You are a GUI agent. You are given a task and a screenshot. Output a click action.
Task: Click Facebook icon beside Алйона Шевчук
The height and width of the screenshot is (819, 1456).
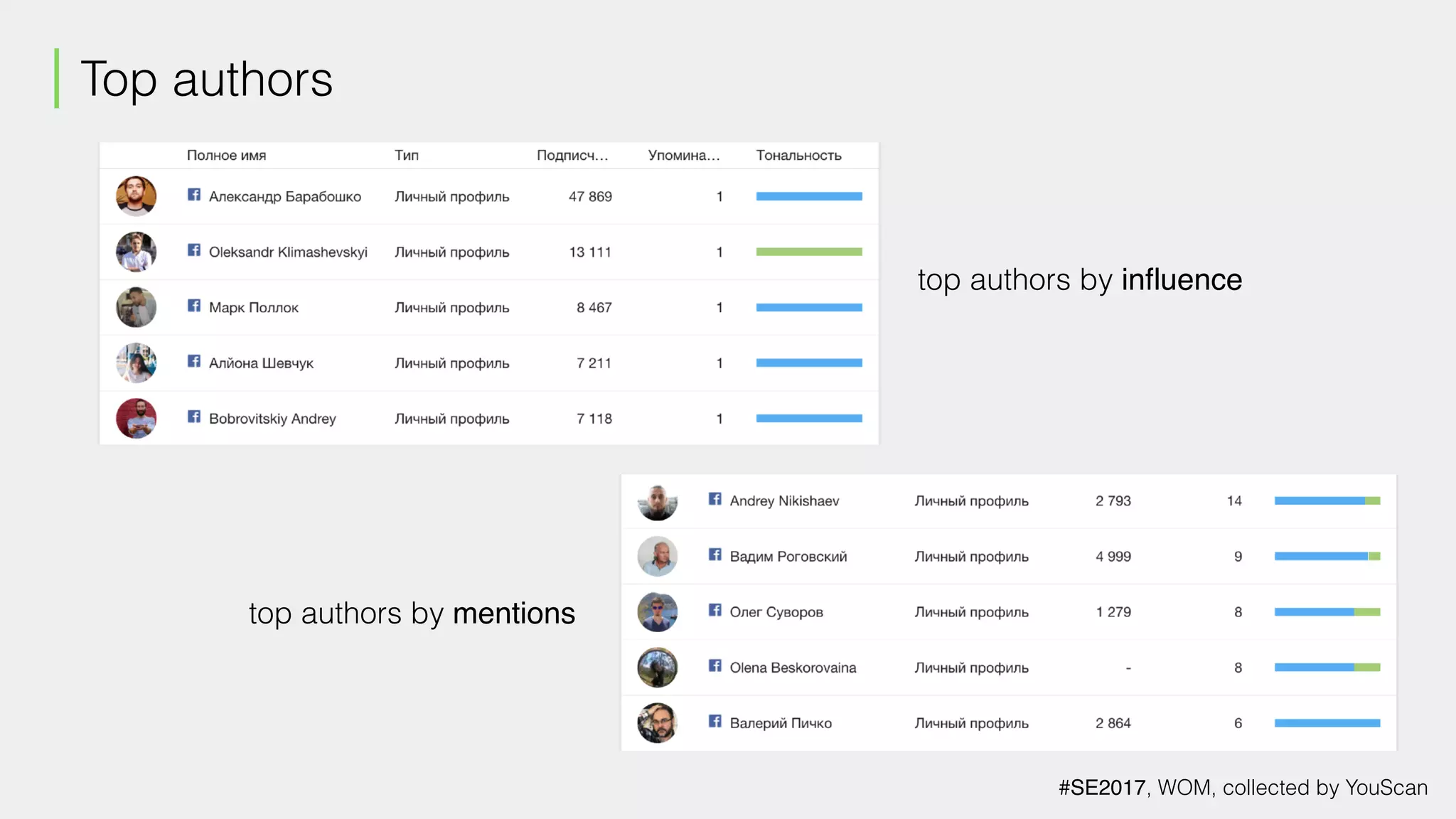point(194,361)
